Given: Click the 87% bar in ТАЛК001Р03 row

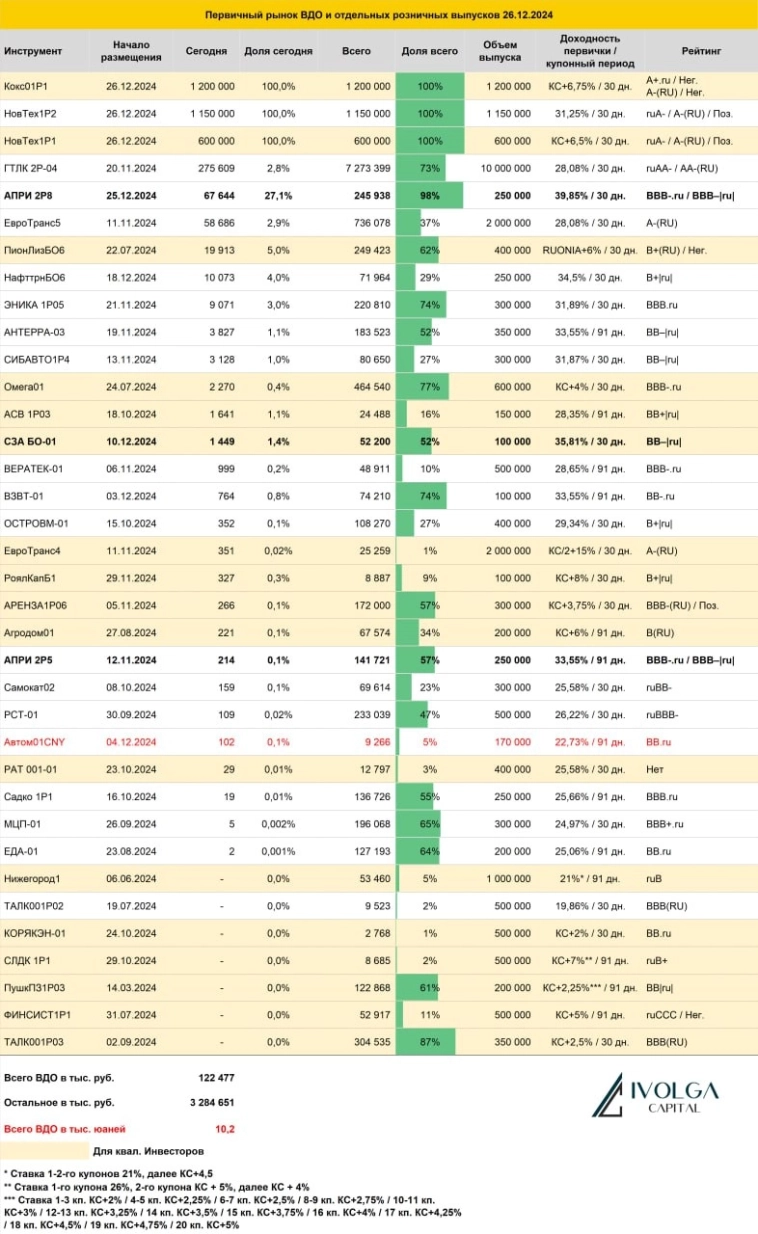Looking at the screenshot, I should tap(426, 1041).
